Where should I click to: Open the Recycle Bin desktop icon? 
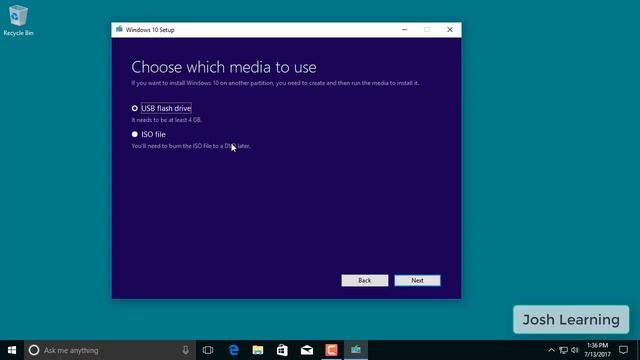[18, 20]
